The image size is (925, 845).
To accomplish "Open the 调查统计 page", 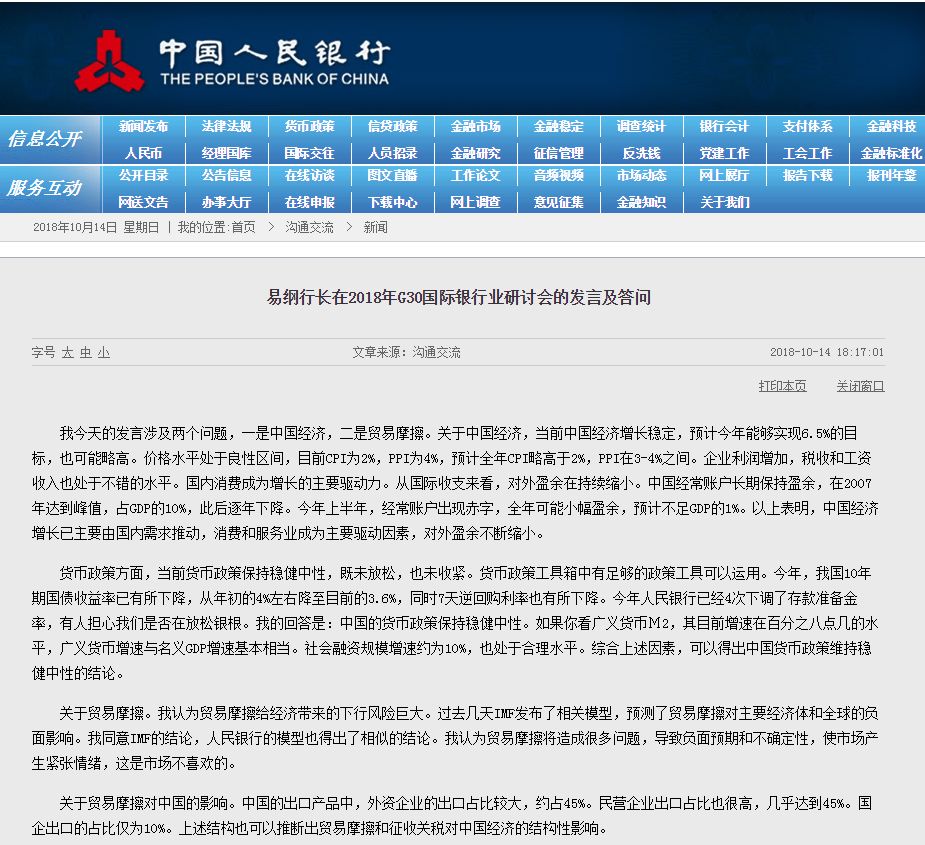I will pyautogui.click(x=641, y=126).
